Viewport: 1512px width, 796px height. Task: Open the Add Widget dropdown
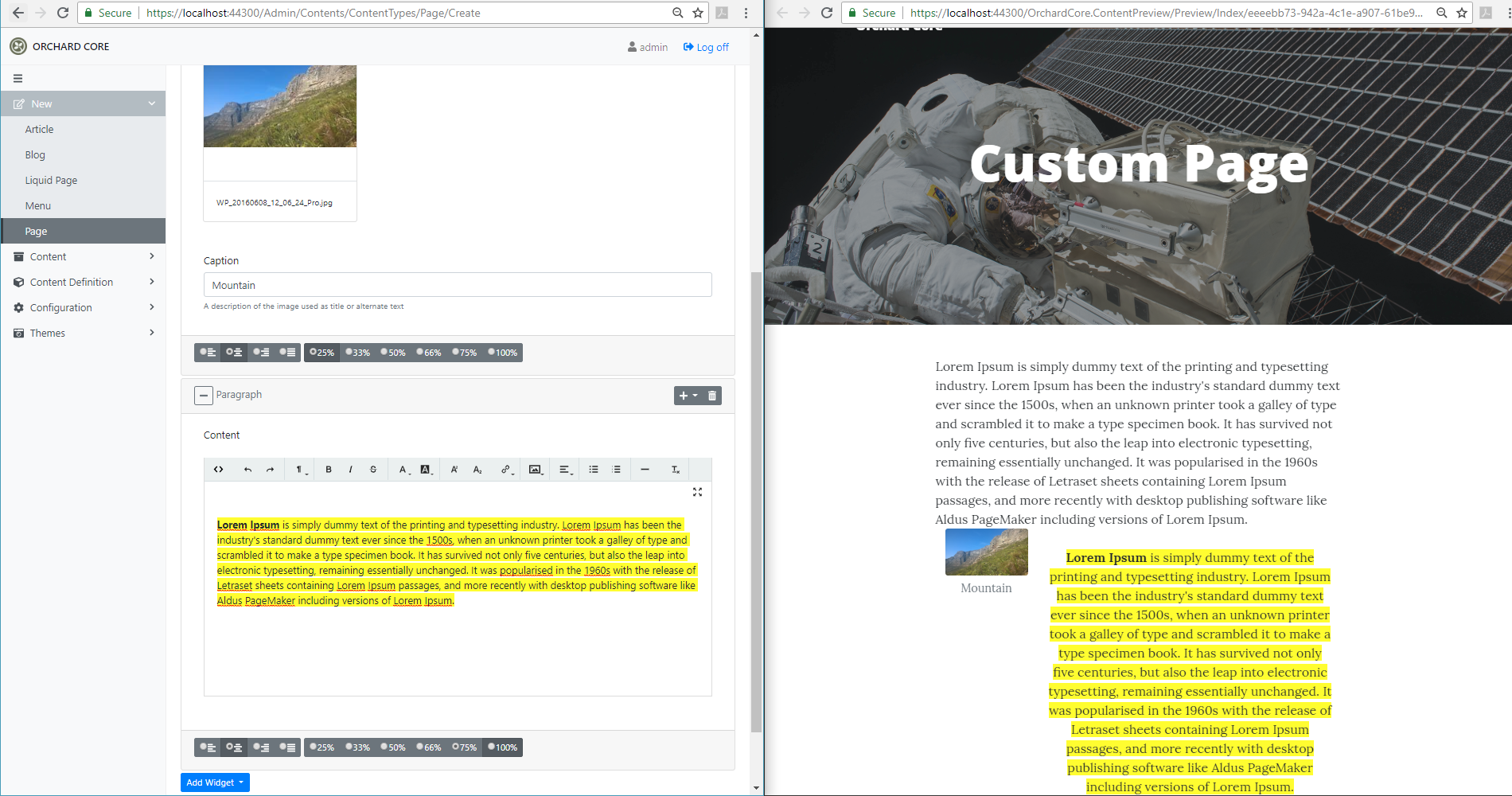pos(215,782)
